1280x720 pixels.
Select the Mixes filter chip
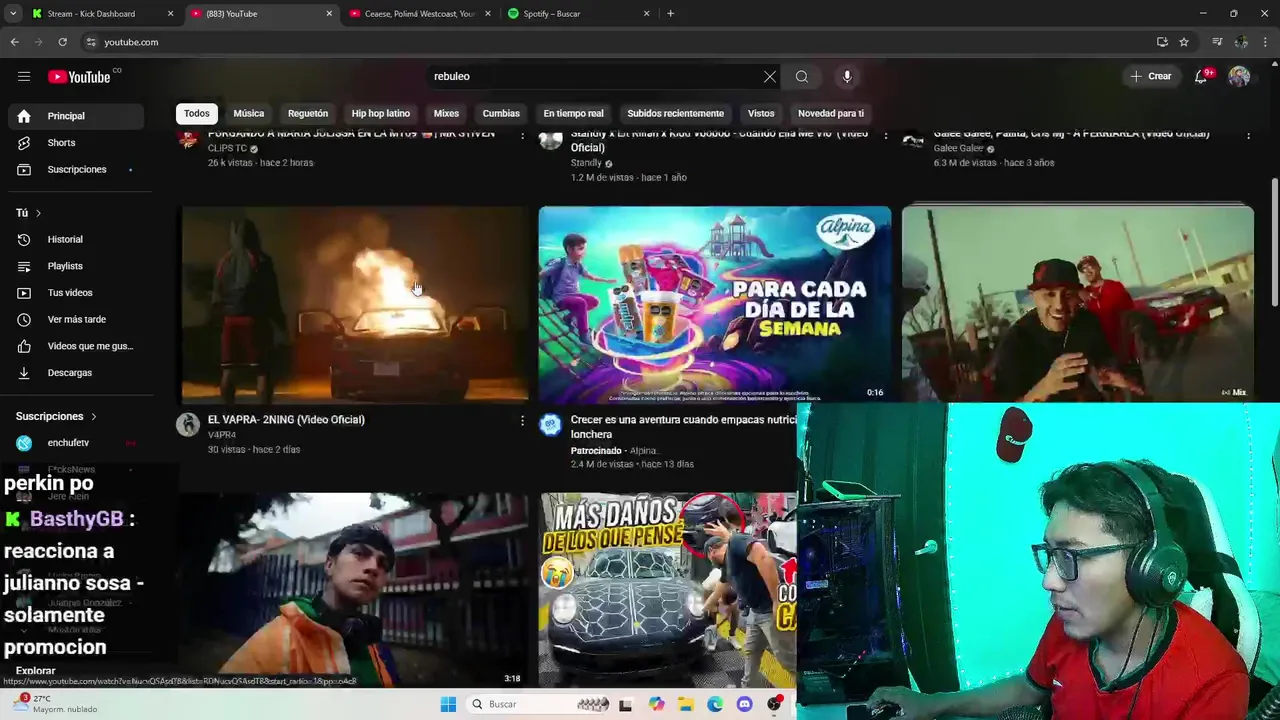[446, 113]
